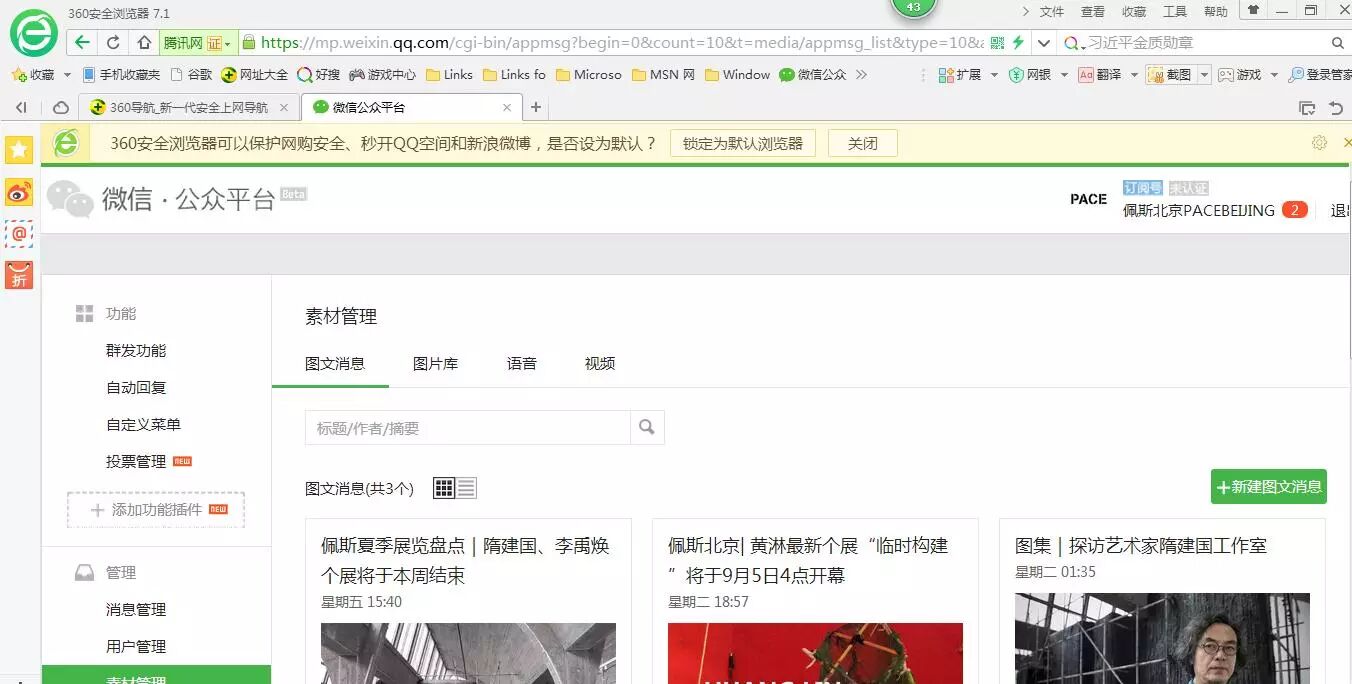The height and width of the screenshot is (684, 1352).
Task: Click 添加功能插件 button
Action: click(x=156, y=510)
